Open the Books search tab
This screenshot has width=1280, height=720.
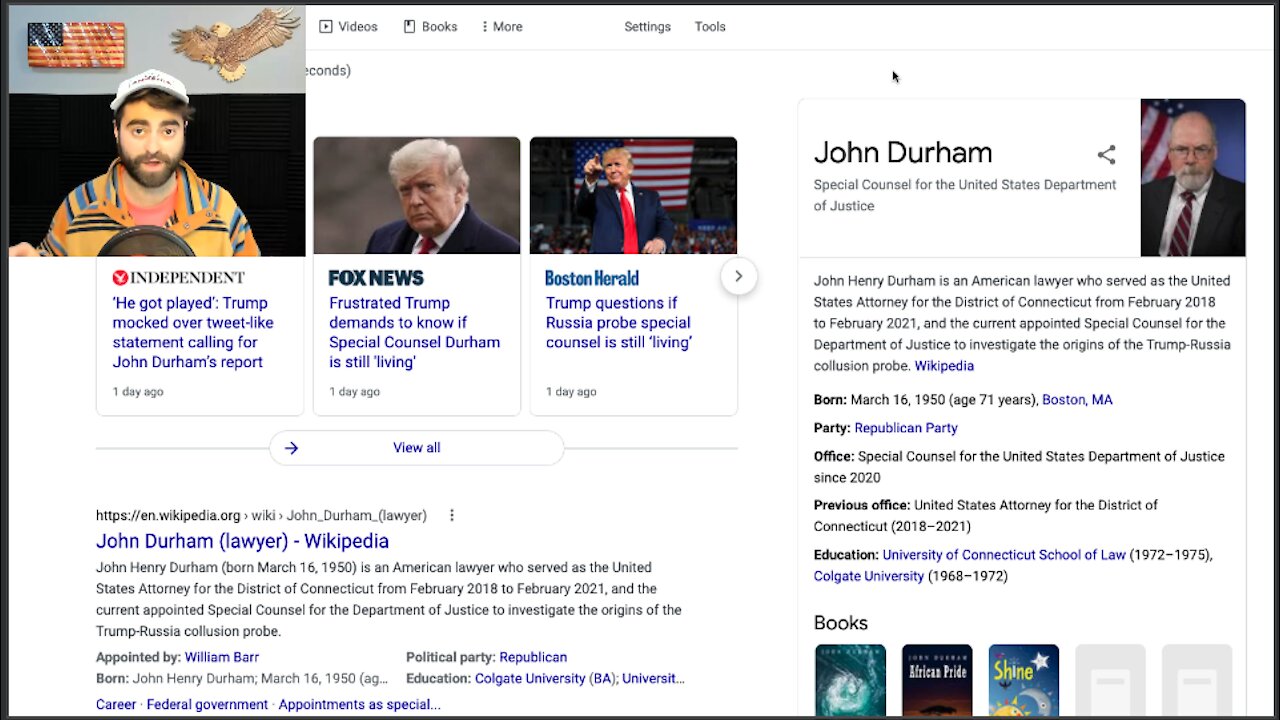tap(430, 27)
